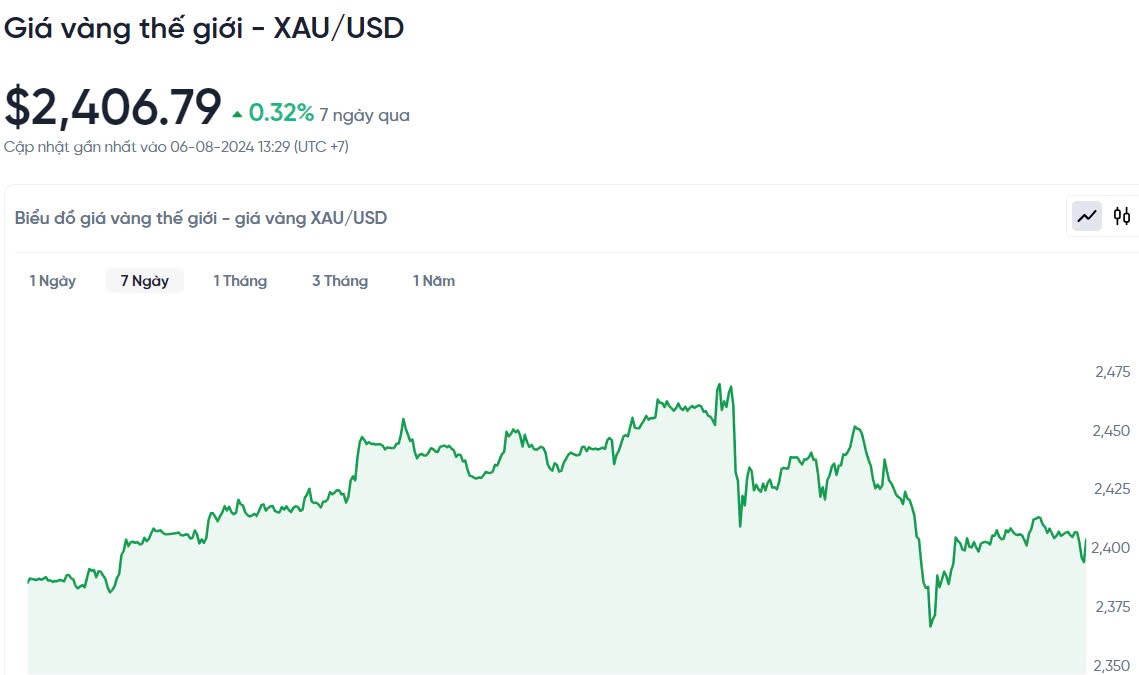Switch to the candlestick chart icon
Viewport: 1139px width, 675px height.
coord(1122,216)
